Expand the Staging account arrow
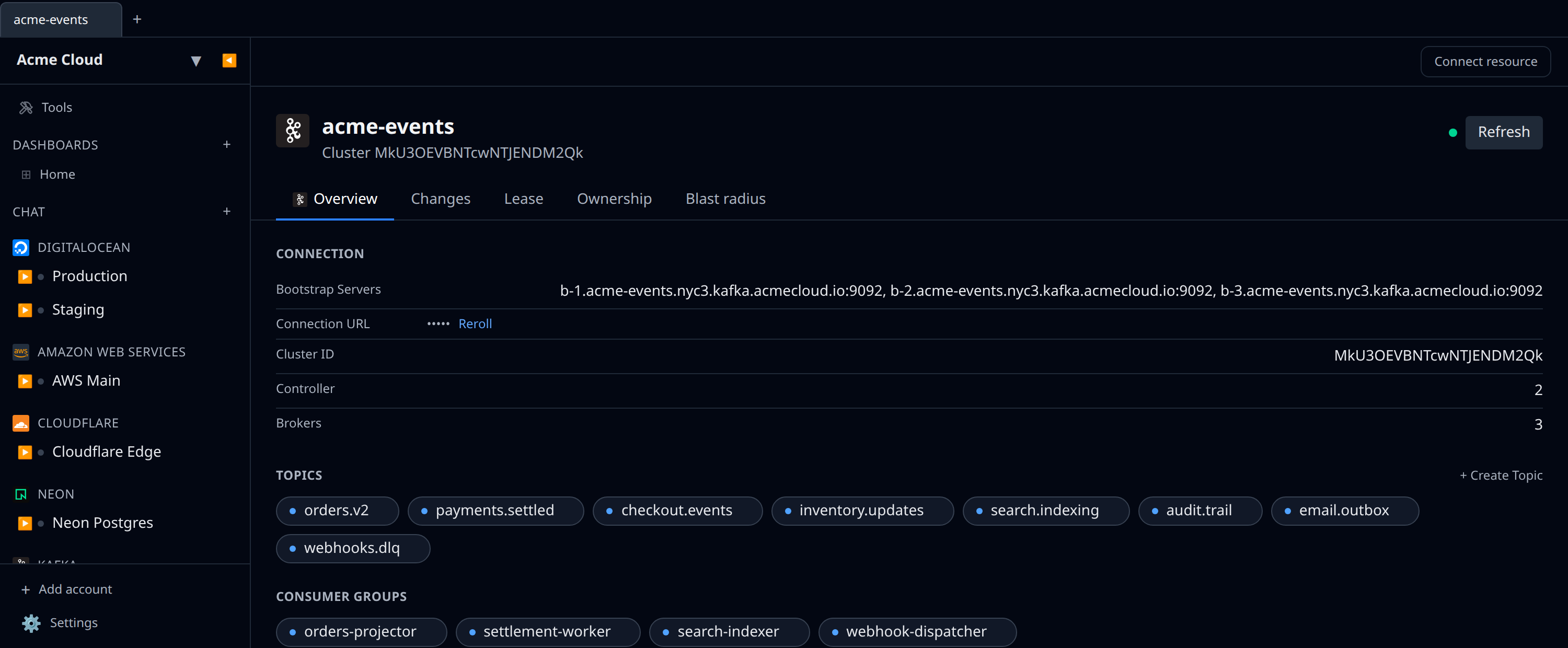 click(x=25, y=310)
